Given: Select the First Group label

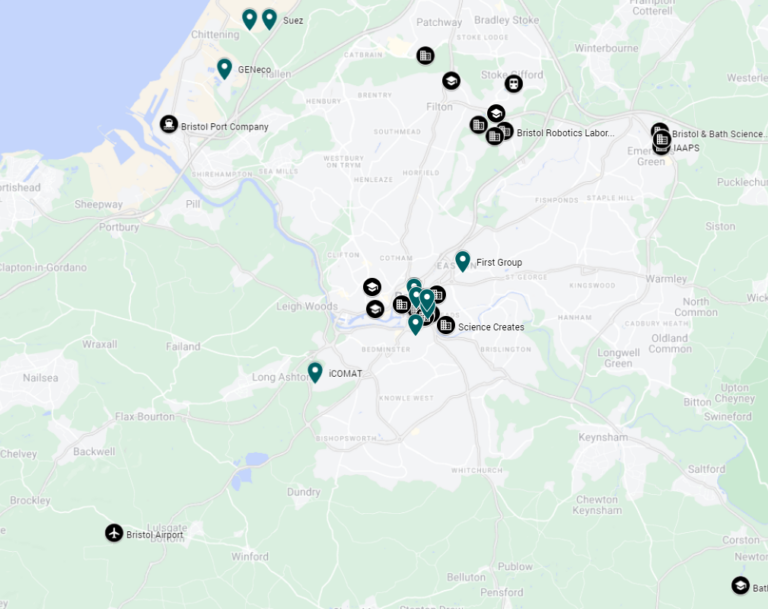Looking at the screenshot, I should point(499,262).
